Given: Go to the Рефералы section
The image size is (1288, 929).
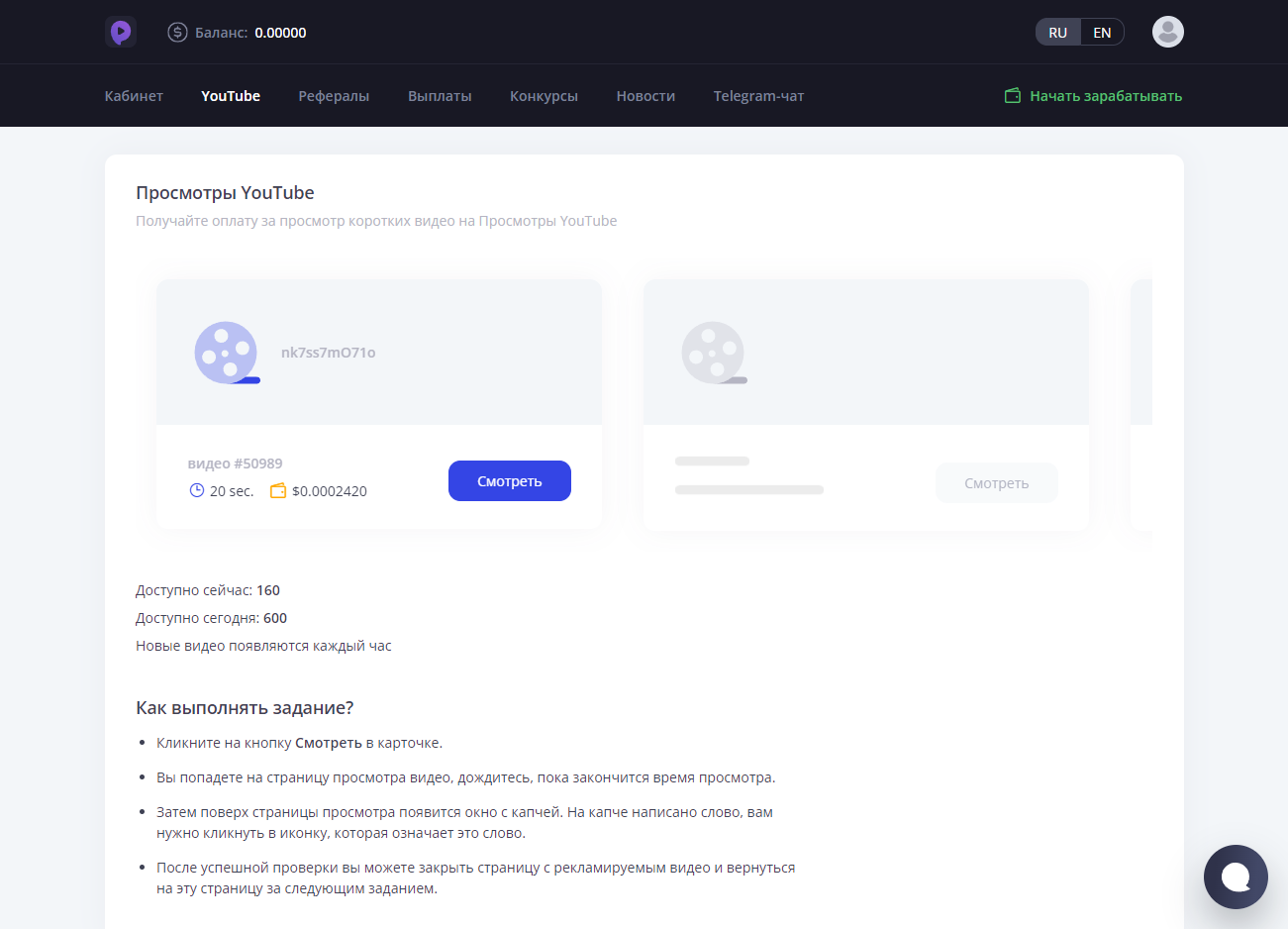Looking at the screenshot, I should click(x=334, y=96).
